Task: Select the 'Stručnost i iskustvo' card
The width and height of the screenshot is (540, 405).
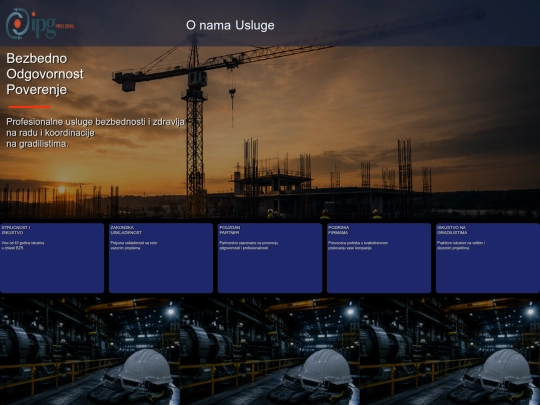Action: click(x=52, y=258)
